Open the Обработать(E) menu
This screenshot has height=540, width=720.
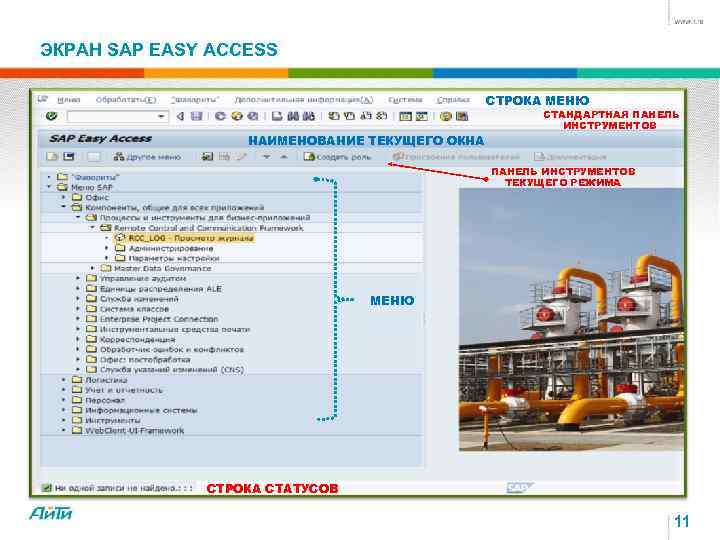pos(126,100)
